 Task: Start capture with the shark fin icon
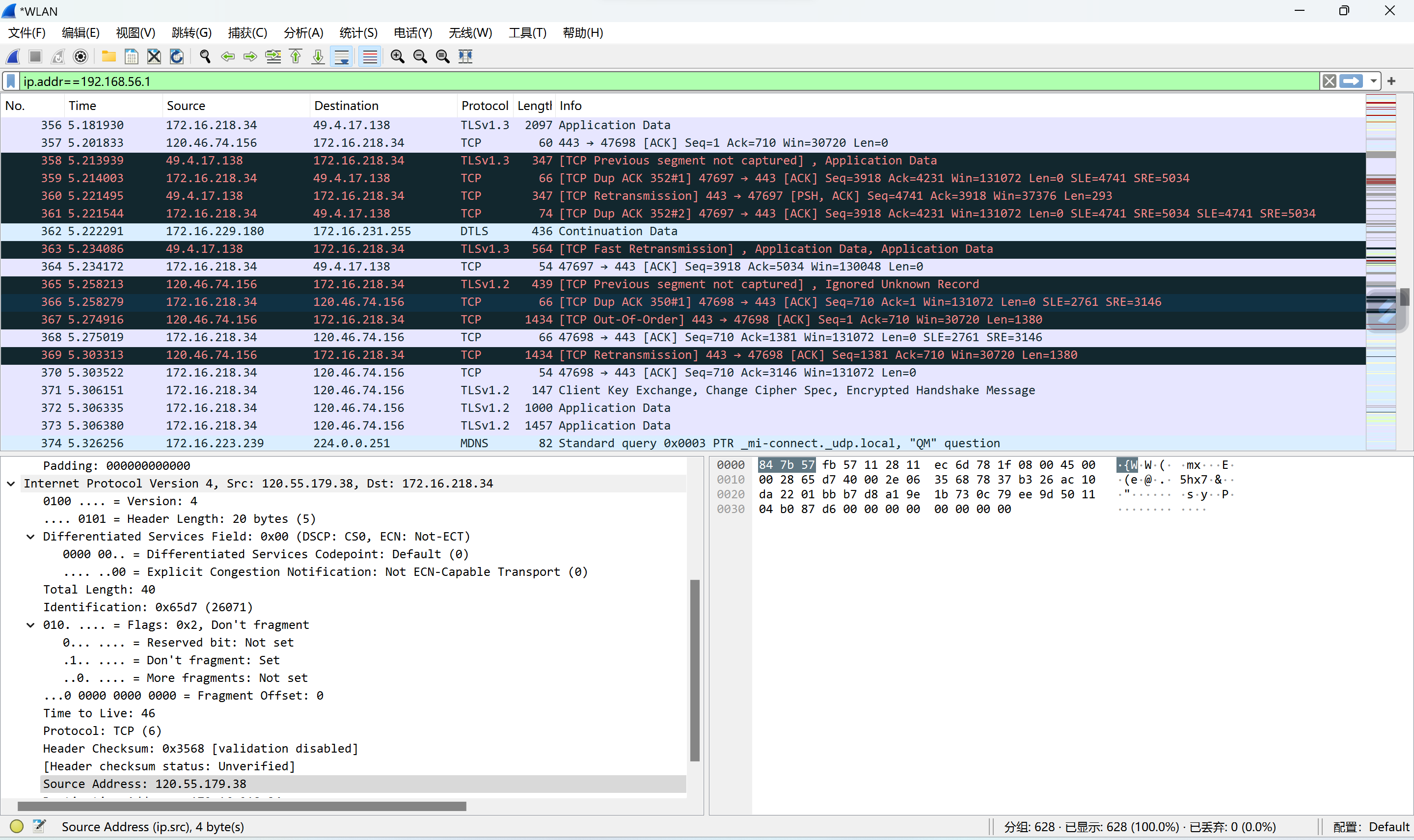(13, 56)
